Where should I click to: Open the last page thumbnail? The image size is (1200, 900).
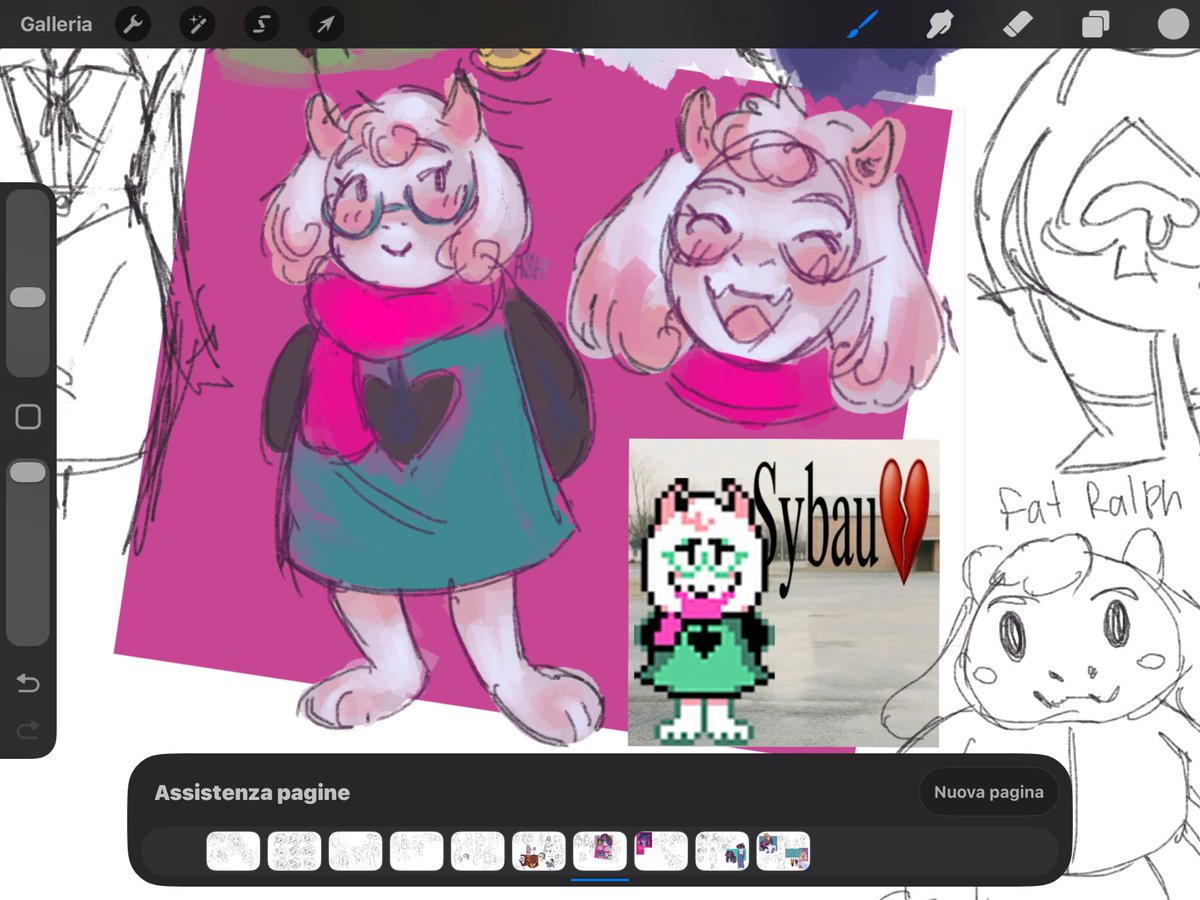click(783, 851)
